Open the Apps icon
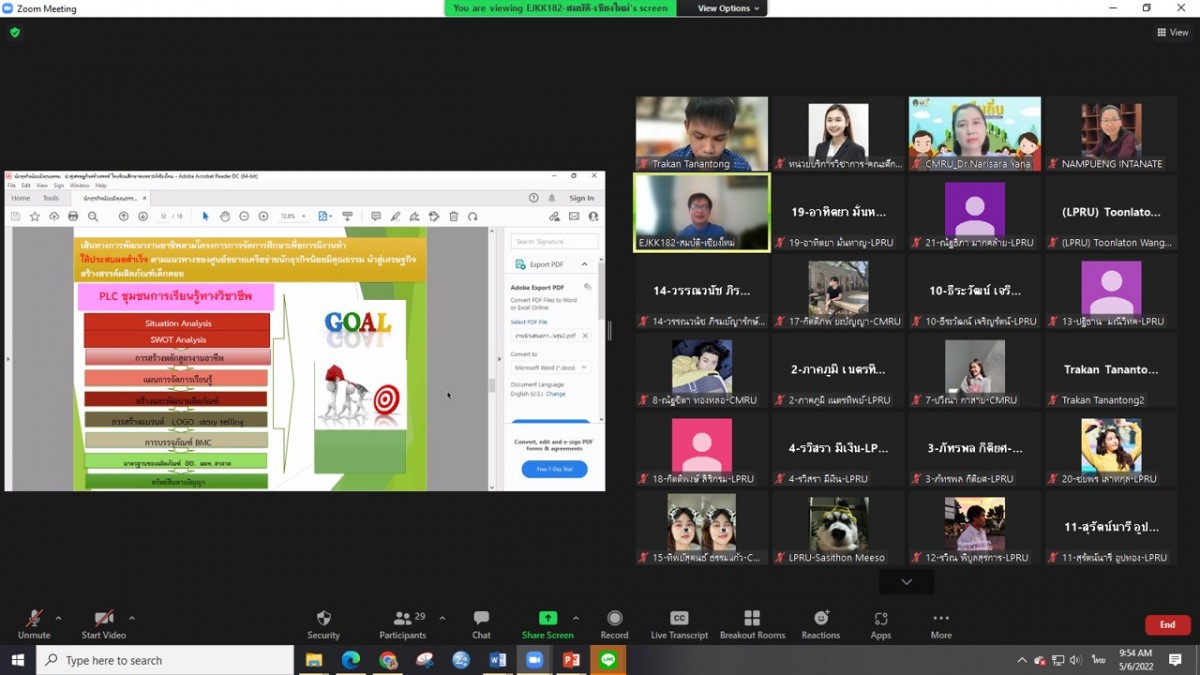Image resolution: width=1200 pixels, height=675 pixels. coord(880,619)
